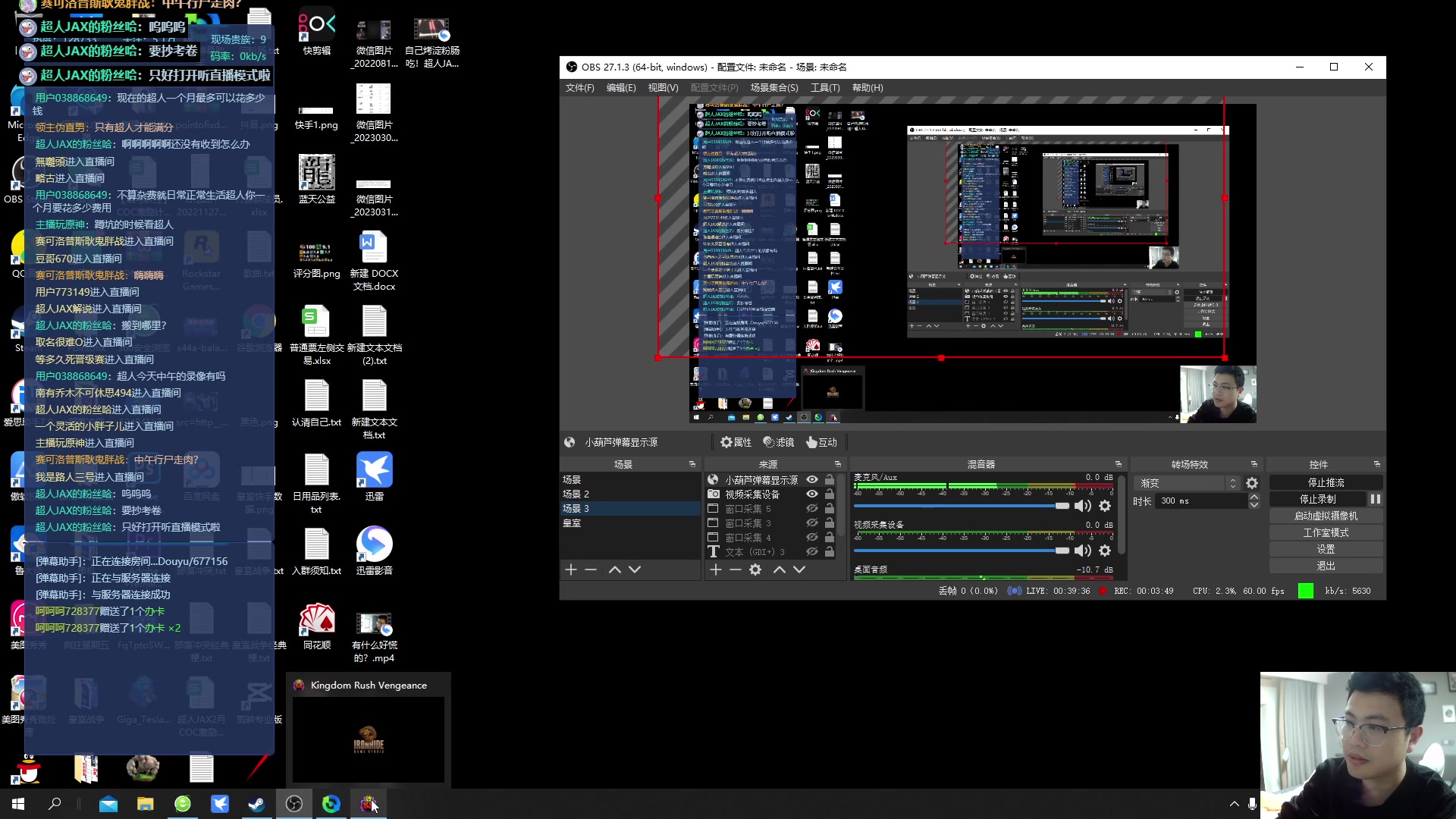Viewport: 1456px width, 819px height.
Task: Open settings gear for 麦克风/Aux mixer
Action: [1105, 506]
